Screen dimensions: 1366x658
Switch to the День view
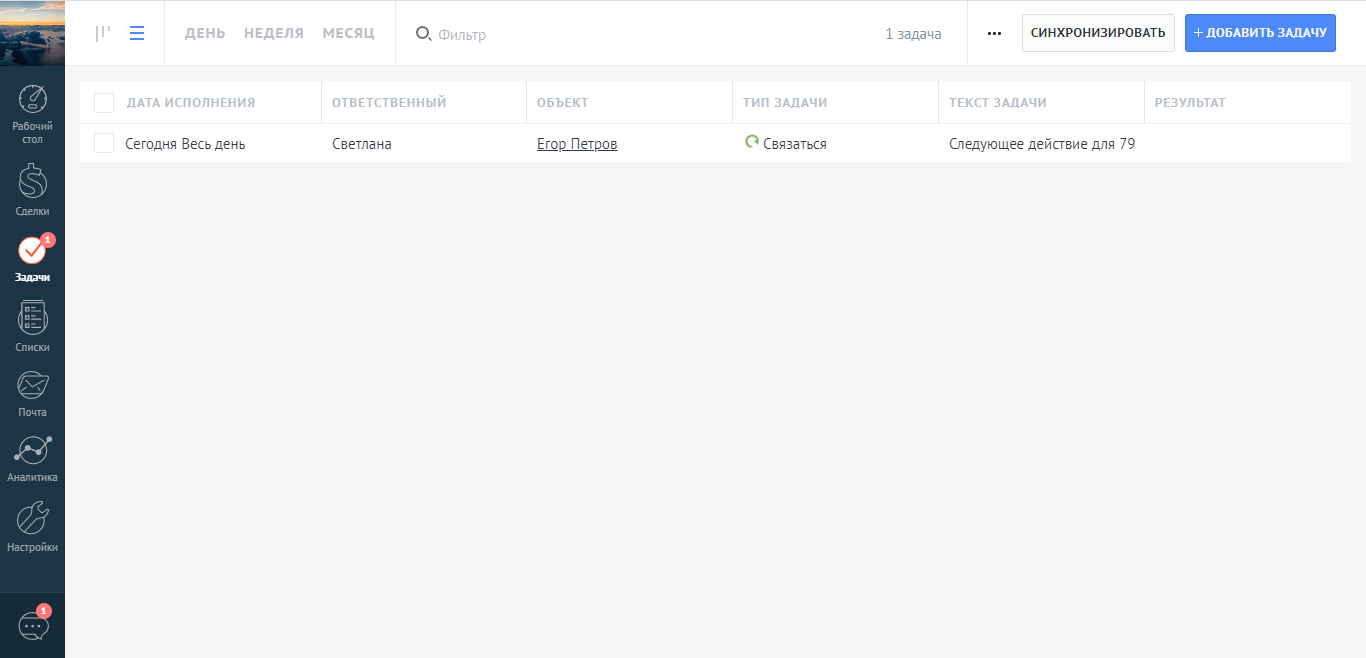pyautogui.click(x=205, y=33)
